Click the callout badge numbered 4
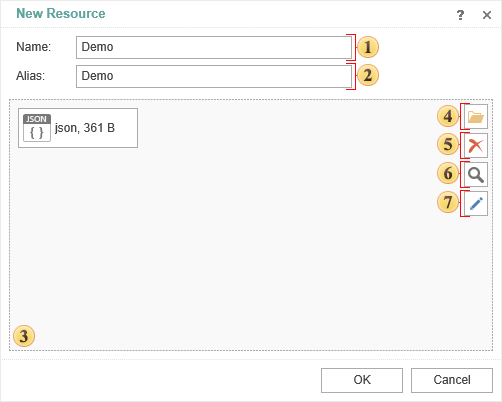 [x=448, y=116]
